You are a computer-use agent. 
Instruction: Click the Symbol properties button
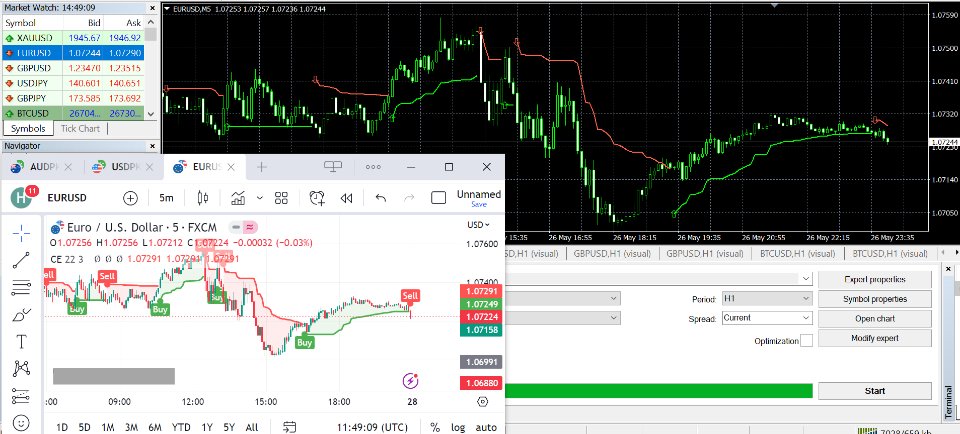click(875, 299)
